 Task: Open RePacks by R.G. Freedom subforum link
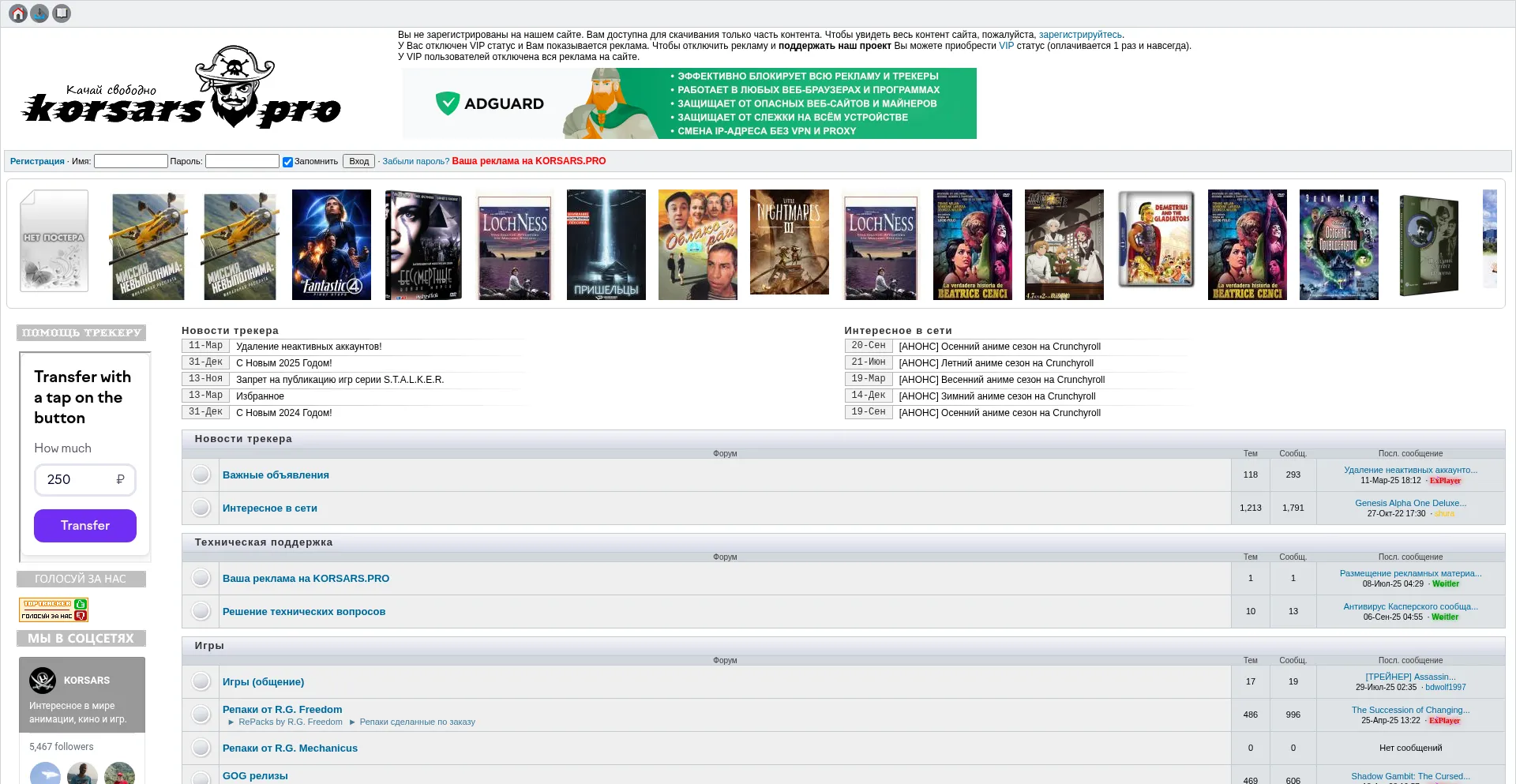290,722
